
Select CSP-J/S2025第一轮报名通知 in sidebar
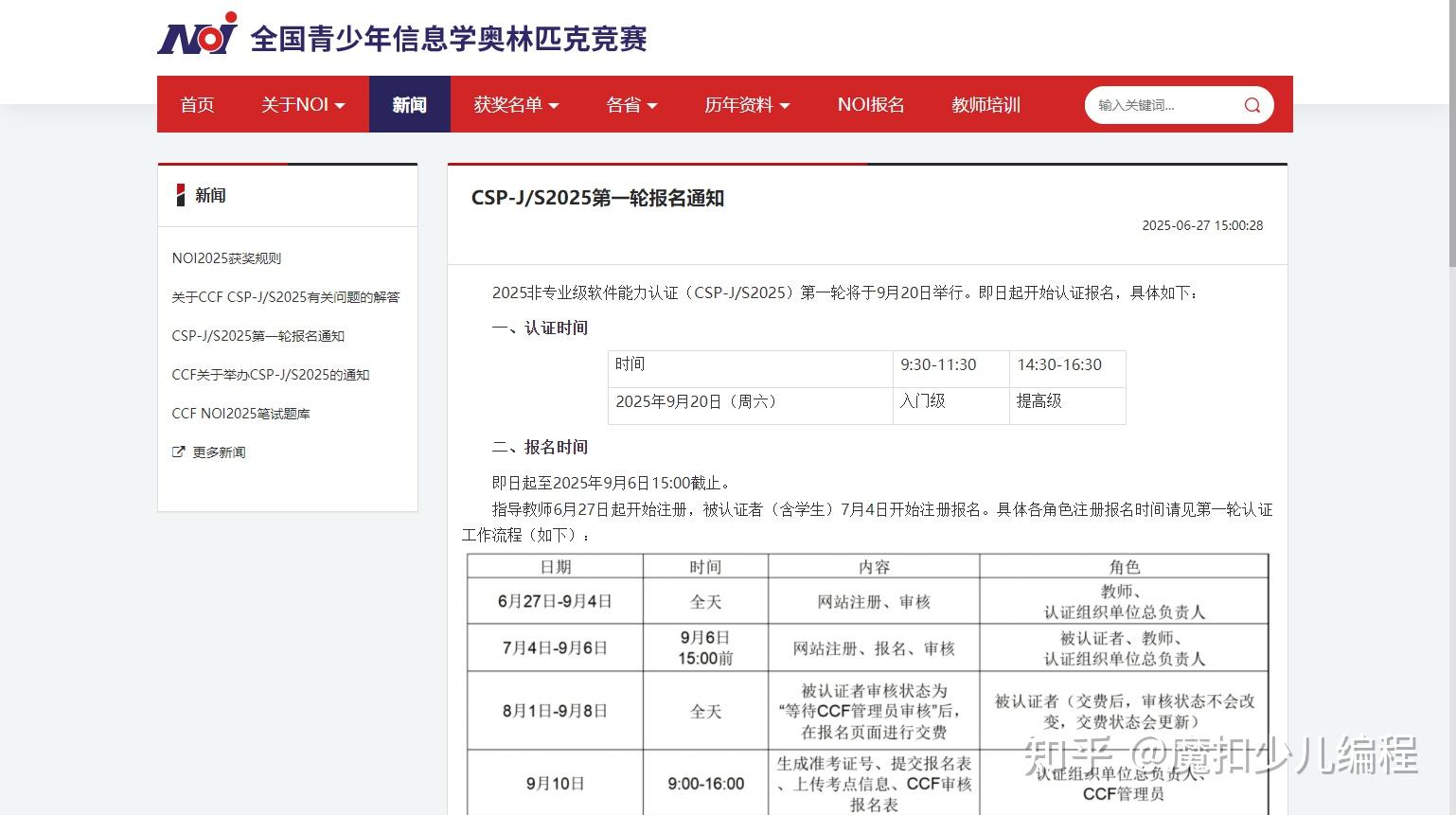pos(257,336)
